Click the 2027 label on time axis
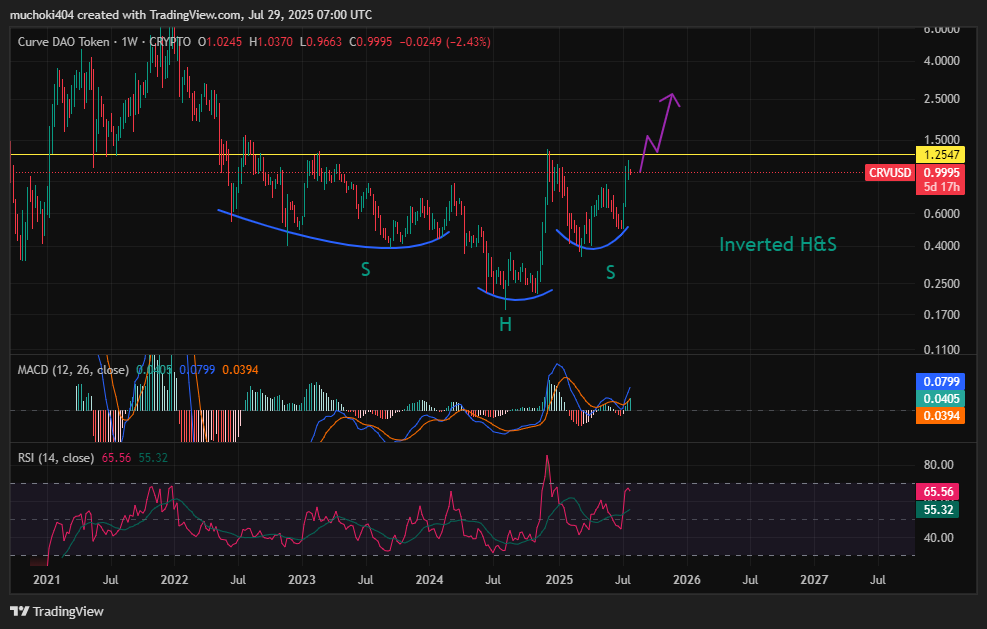Viewport: 987px width, 629px height. (x=814, y=579)
